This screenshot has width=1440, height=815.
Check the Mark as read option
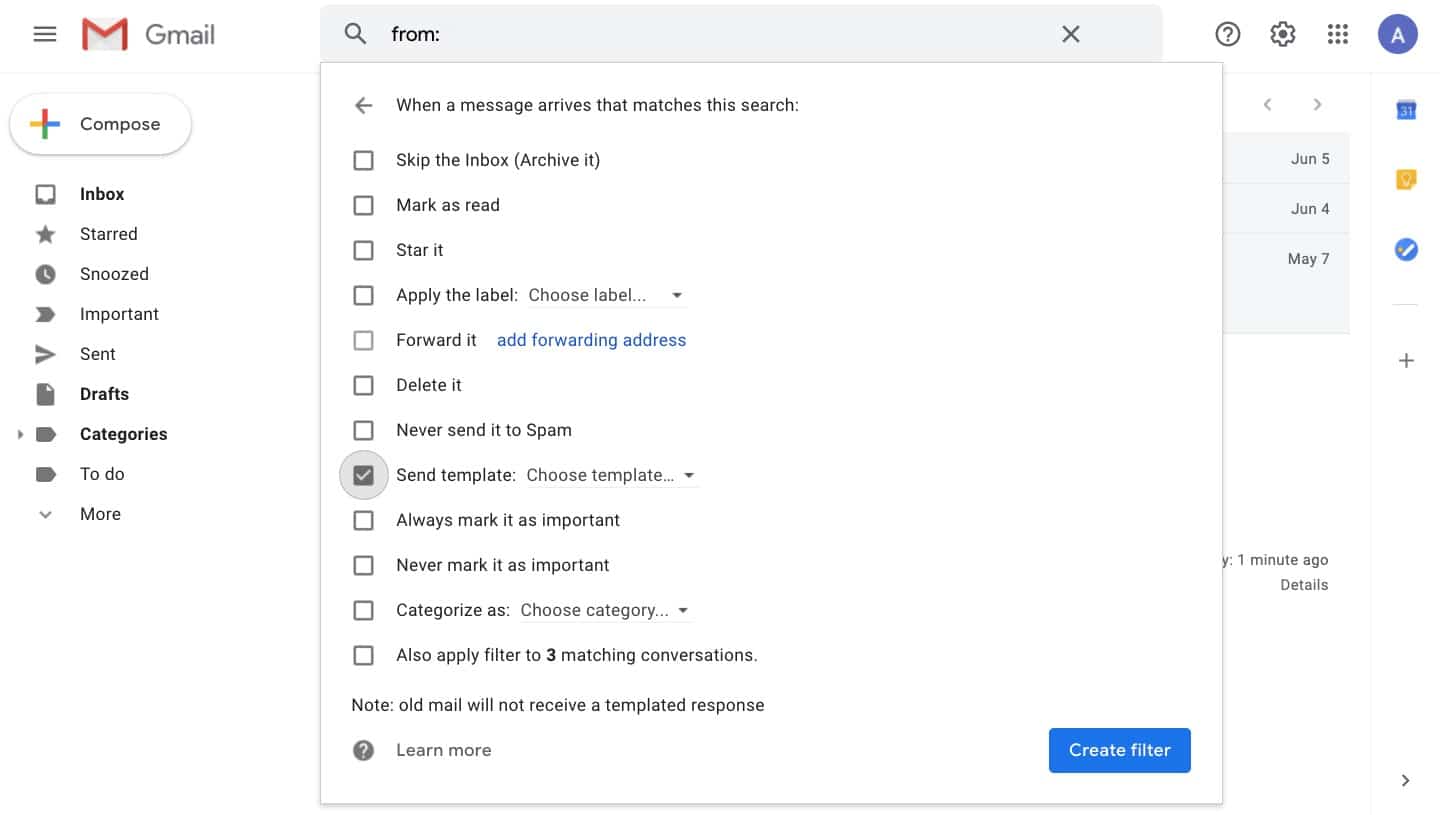click(364, 205)
